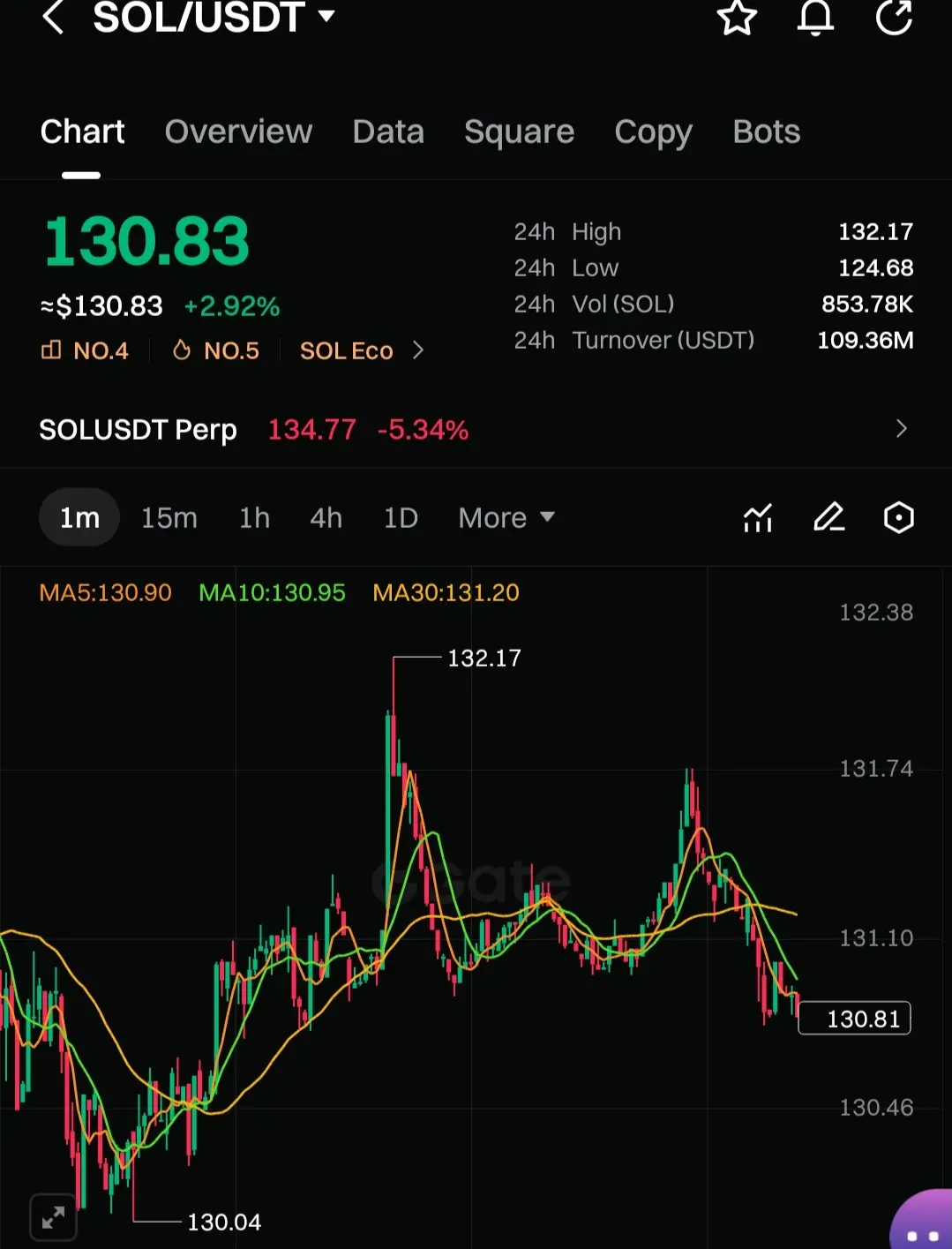952x1249 pixels.
Task: Tap the share icon at top right
Action: click(894, 17)
